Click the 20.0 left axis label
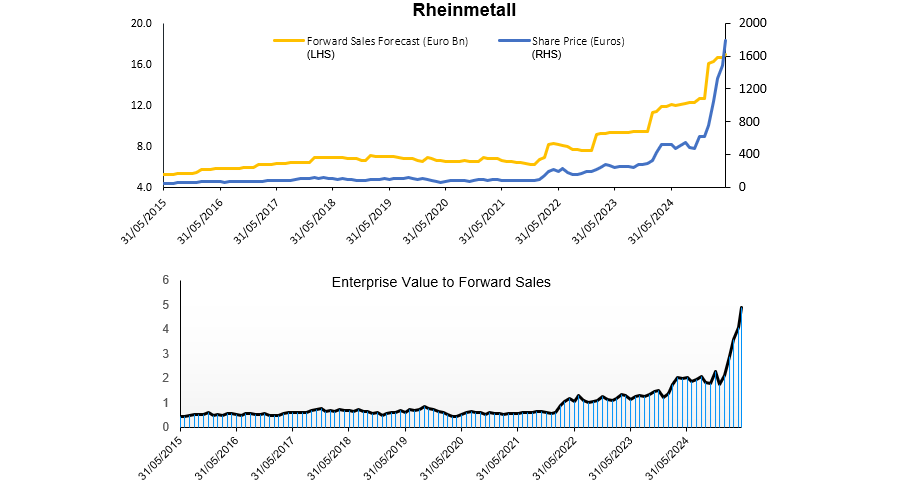Image resolution: width=900 pixels, height=497 pixels. click(x=142, y=23)
